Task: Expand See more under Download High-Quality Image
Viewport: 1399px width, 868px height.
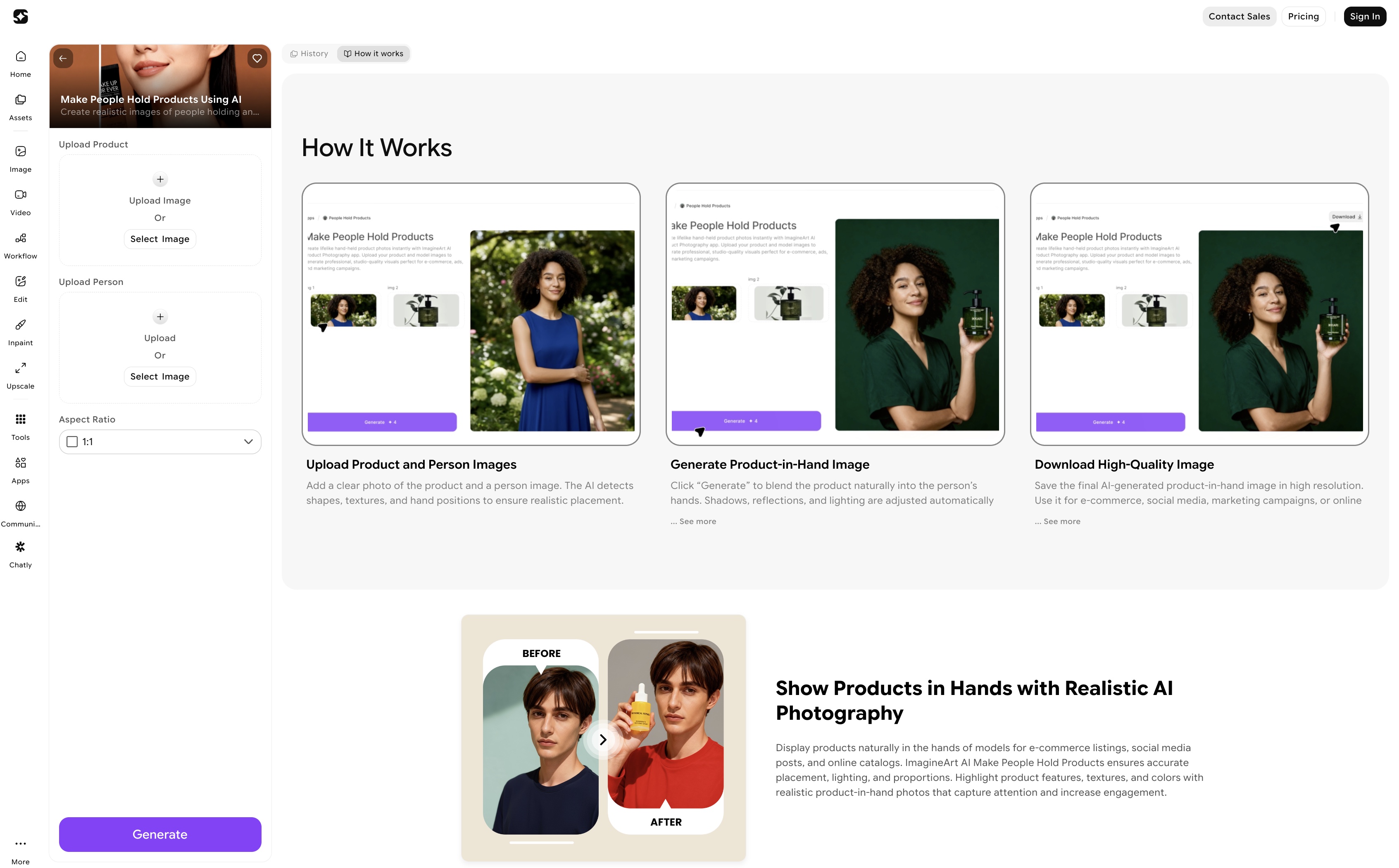Action: pos(1061,521)
